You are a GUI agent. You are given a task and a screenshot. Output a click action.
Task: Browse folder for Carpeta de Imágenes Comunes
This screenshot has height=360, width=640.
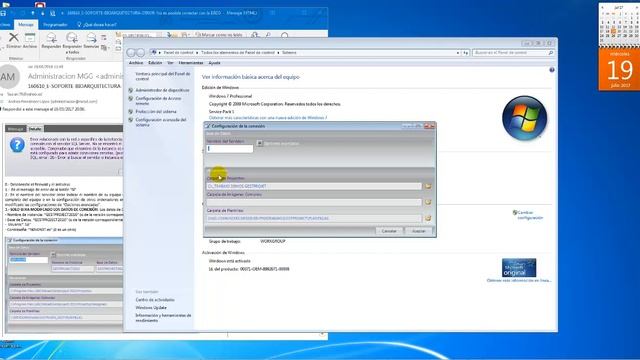(x=428, y=202)
